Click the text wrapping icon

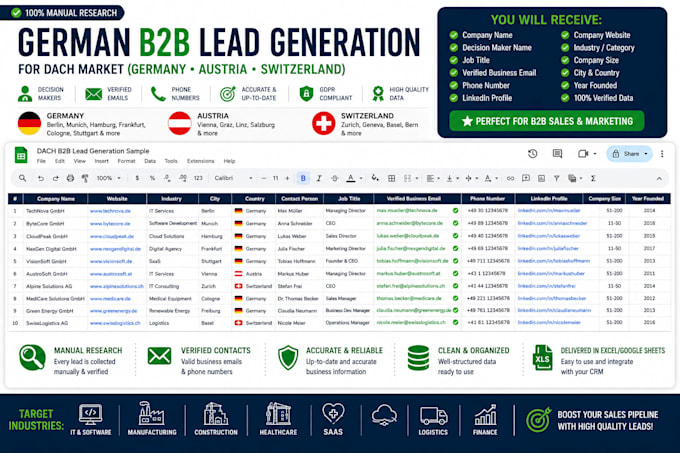pos(468,178)
